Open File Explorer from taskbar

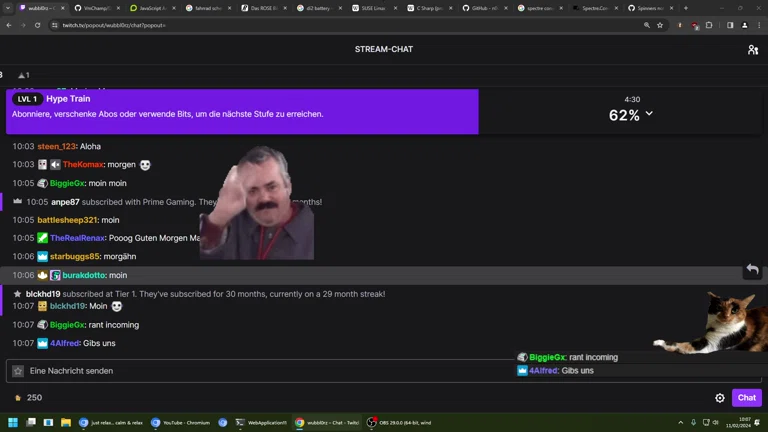coord(66,422)
